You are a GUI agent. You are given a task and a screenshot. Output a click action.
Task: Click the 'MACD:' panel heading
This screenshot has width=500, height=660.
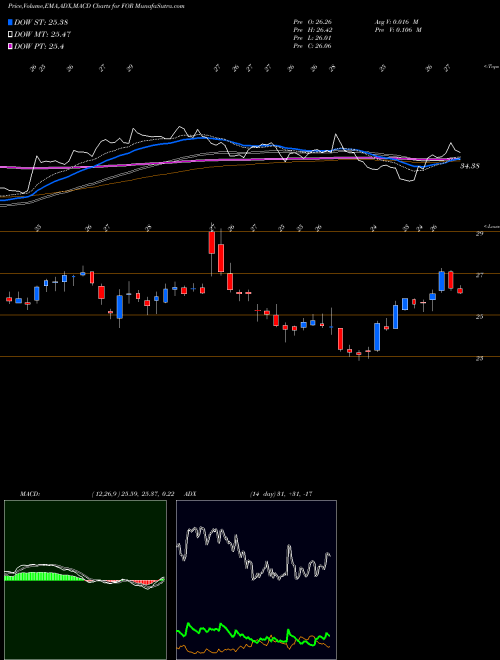pos(29,494)
